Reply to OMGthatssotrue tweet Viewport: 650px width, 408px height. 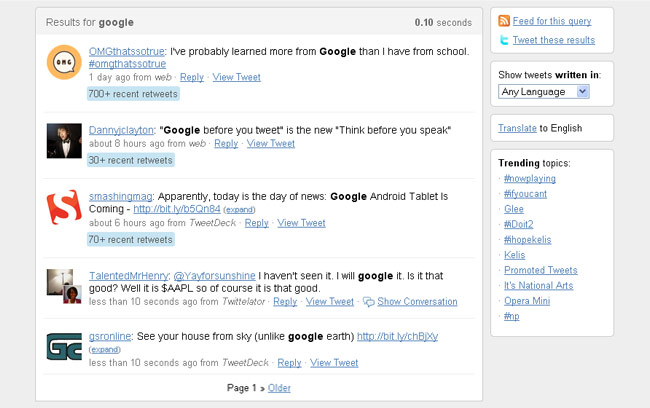[192, 77]
